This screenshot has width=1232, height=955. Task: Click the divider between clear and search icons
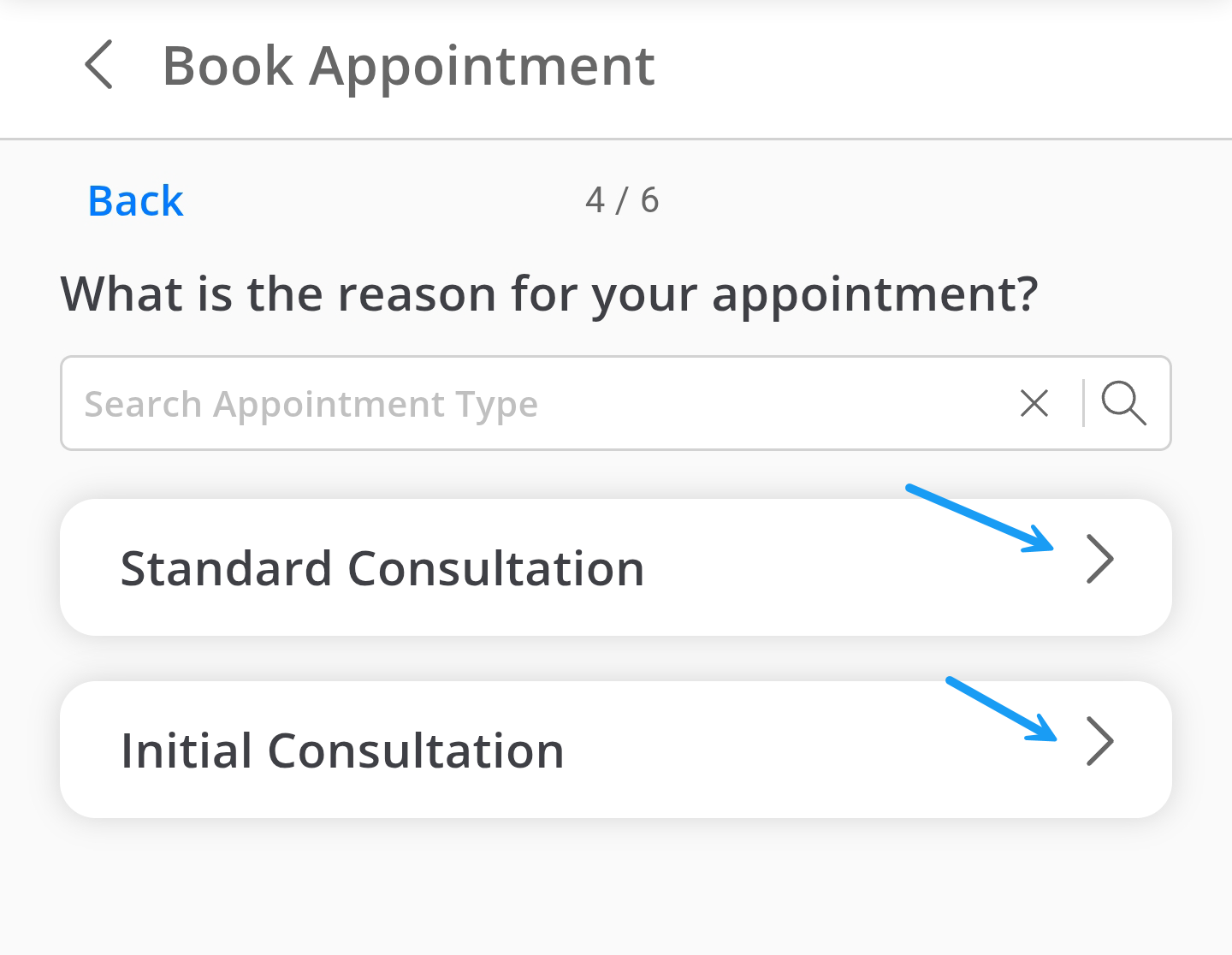[x=1083, y=403]
